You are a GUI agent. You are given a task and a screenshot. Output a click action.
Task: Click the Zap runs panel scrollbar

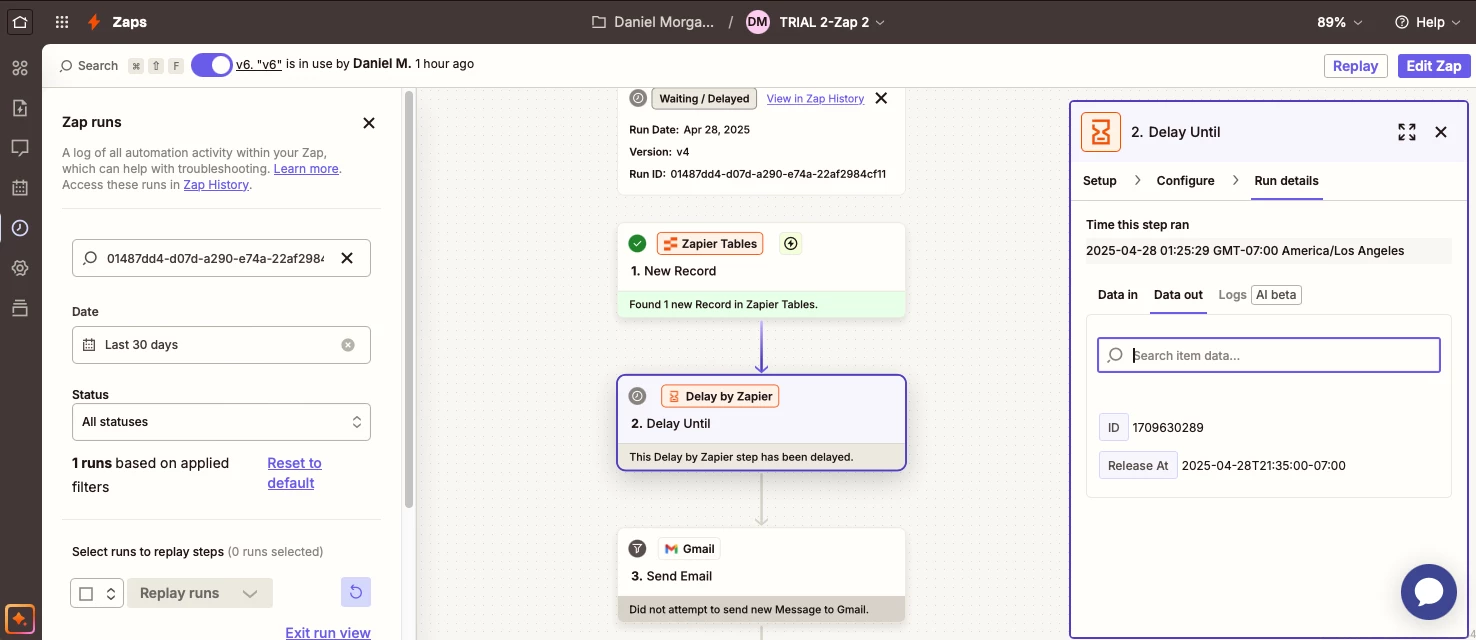pos(408,300)
